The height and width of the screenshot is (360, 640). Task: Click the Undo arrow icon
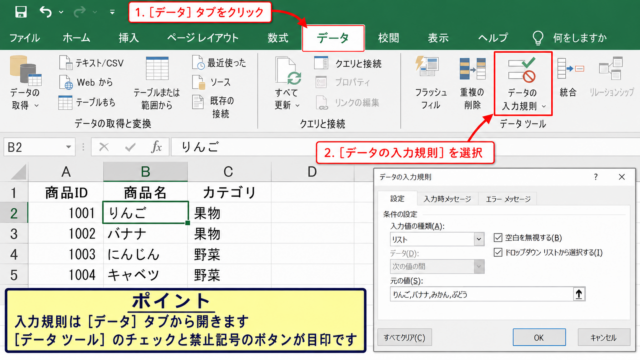pos(45,12)
